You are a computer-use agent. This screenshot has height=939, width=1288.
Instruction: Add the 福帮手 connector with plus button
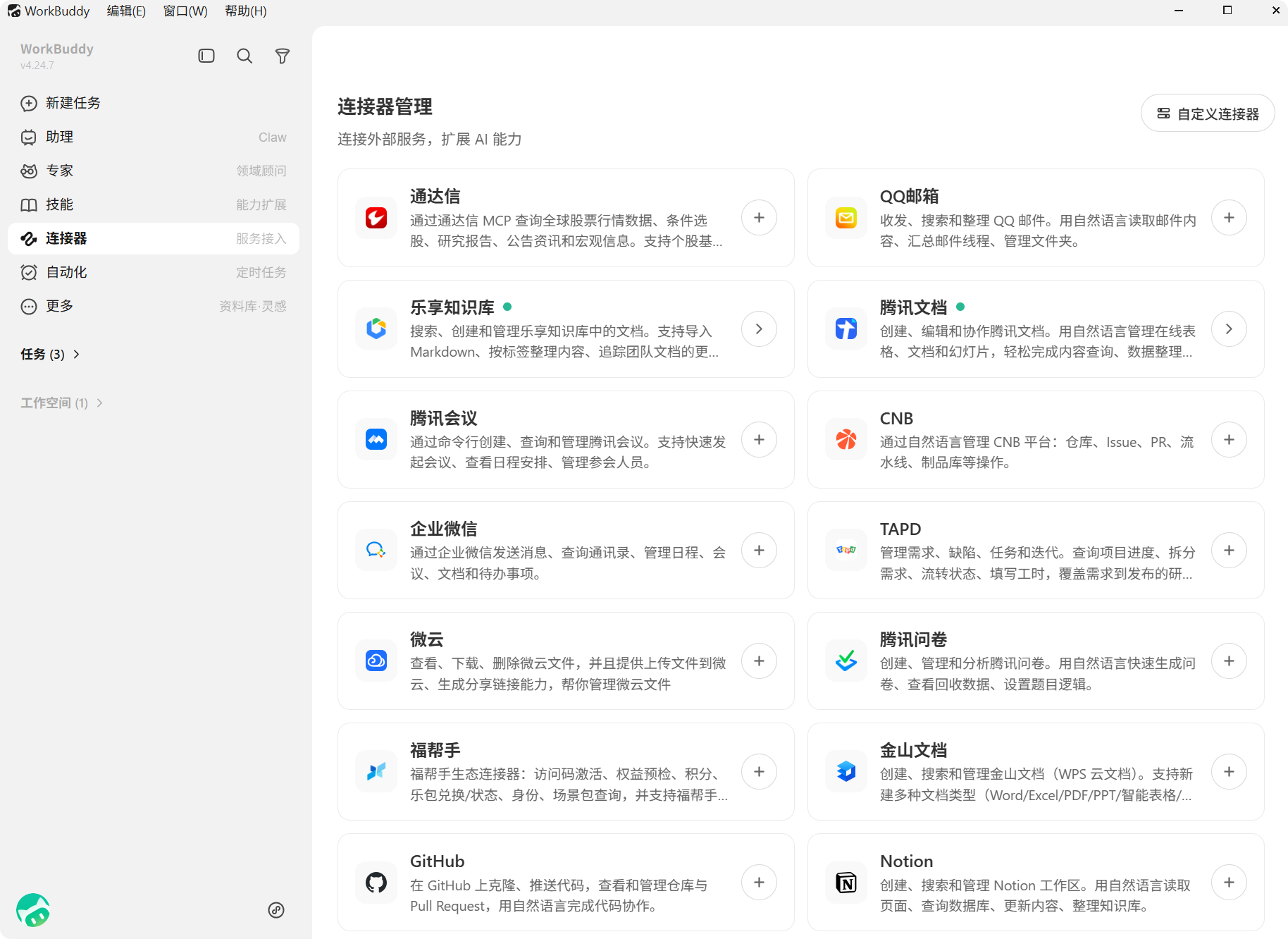(x=759, y=771)
